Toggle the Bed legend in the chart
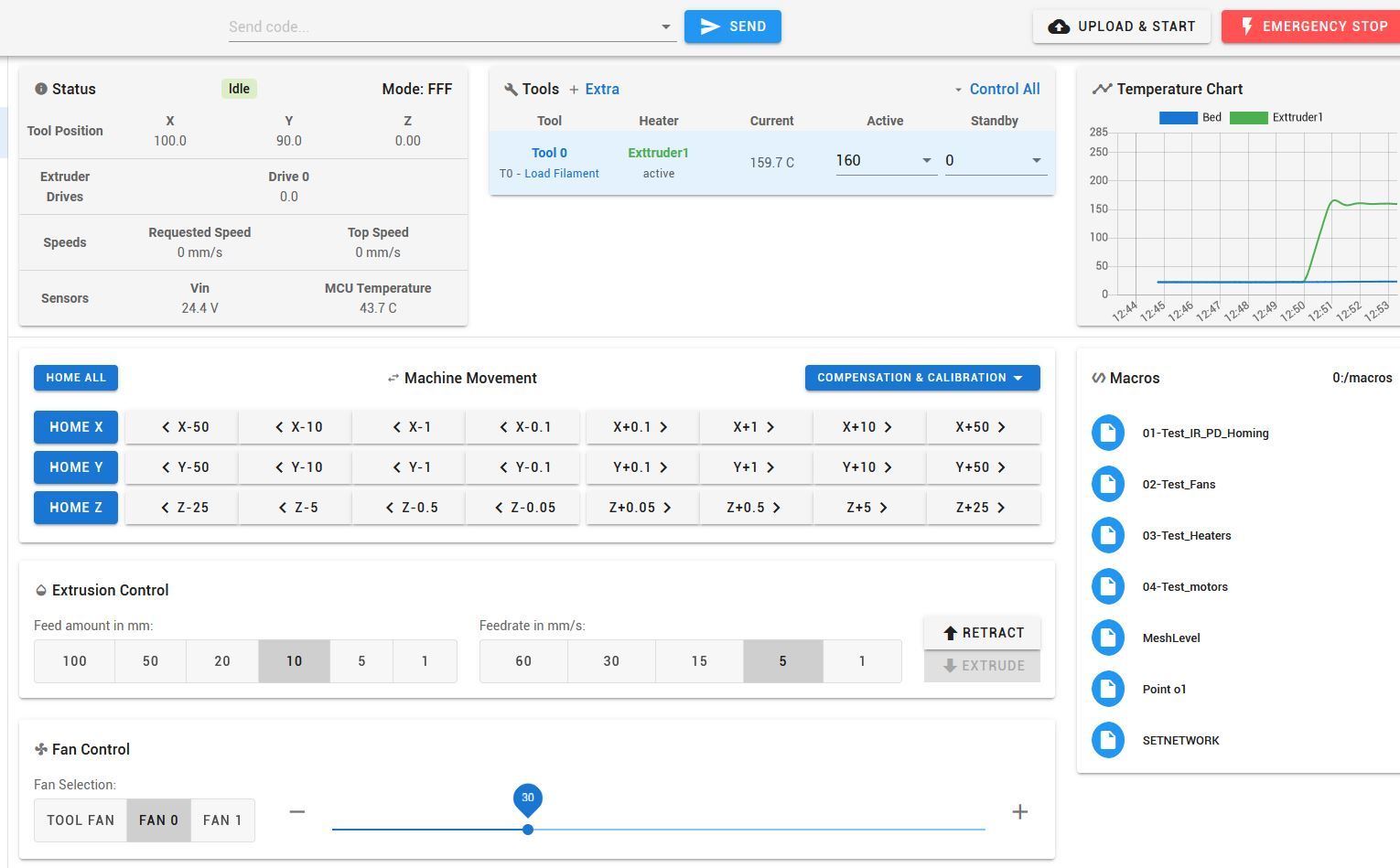The height and width of the screenshot is (868, 1400). coord(1190,117)
